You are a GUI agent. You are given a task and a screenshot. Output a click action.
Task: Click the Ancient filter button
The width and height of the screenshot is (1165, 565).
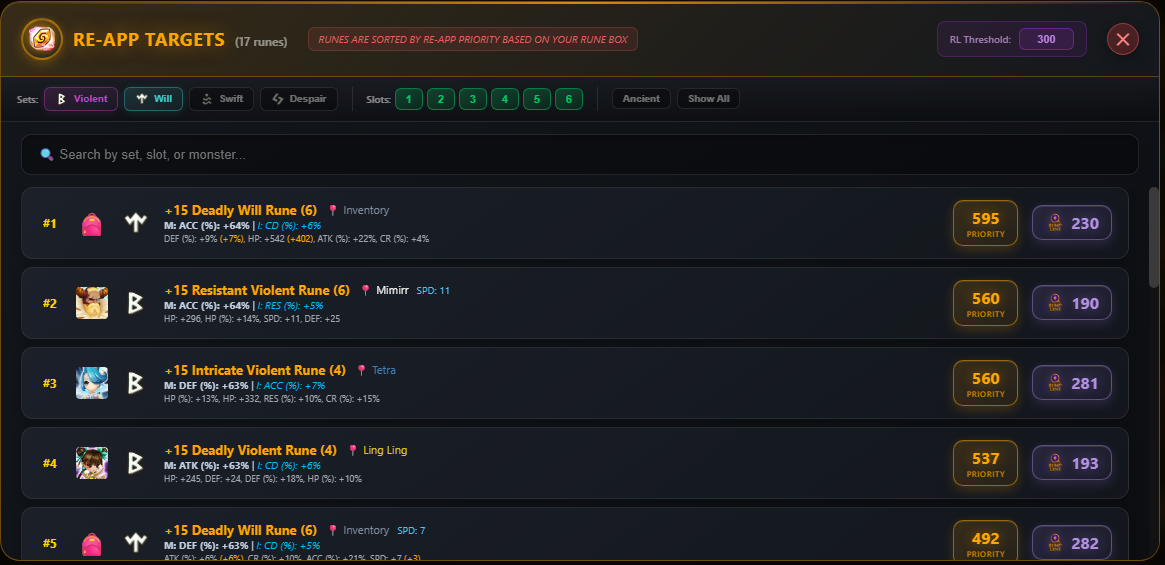641,99
